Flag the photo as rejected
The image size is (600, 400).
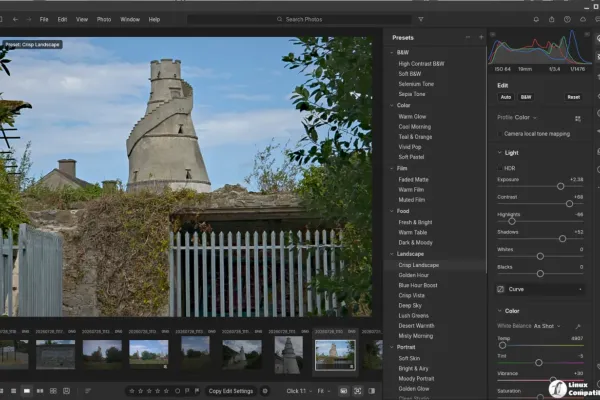(197, 391)
